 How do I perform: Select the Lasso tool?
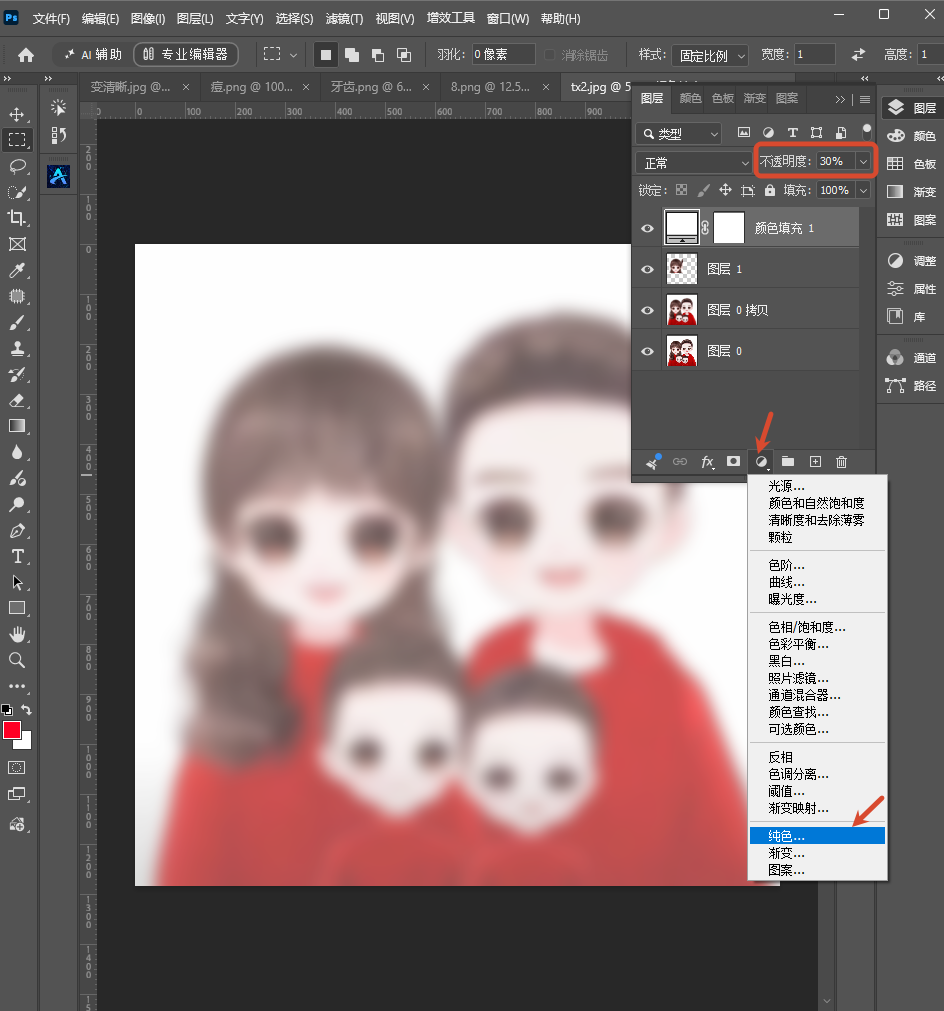pyautogui.click(x=17, y=166)
